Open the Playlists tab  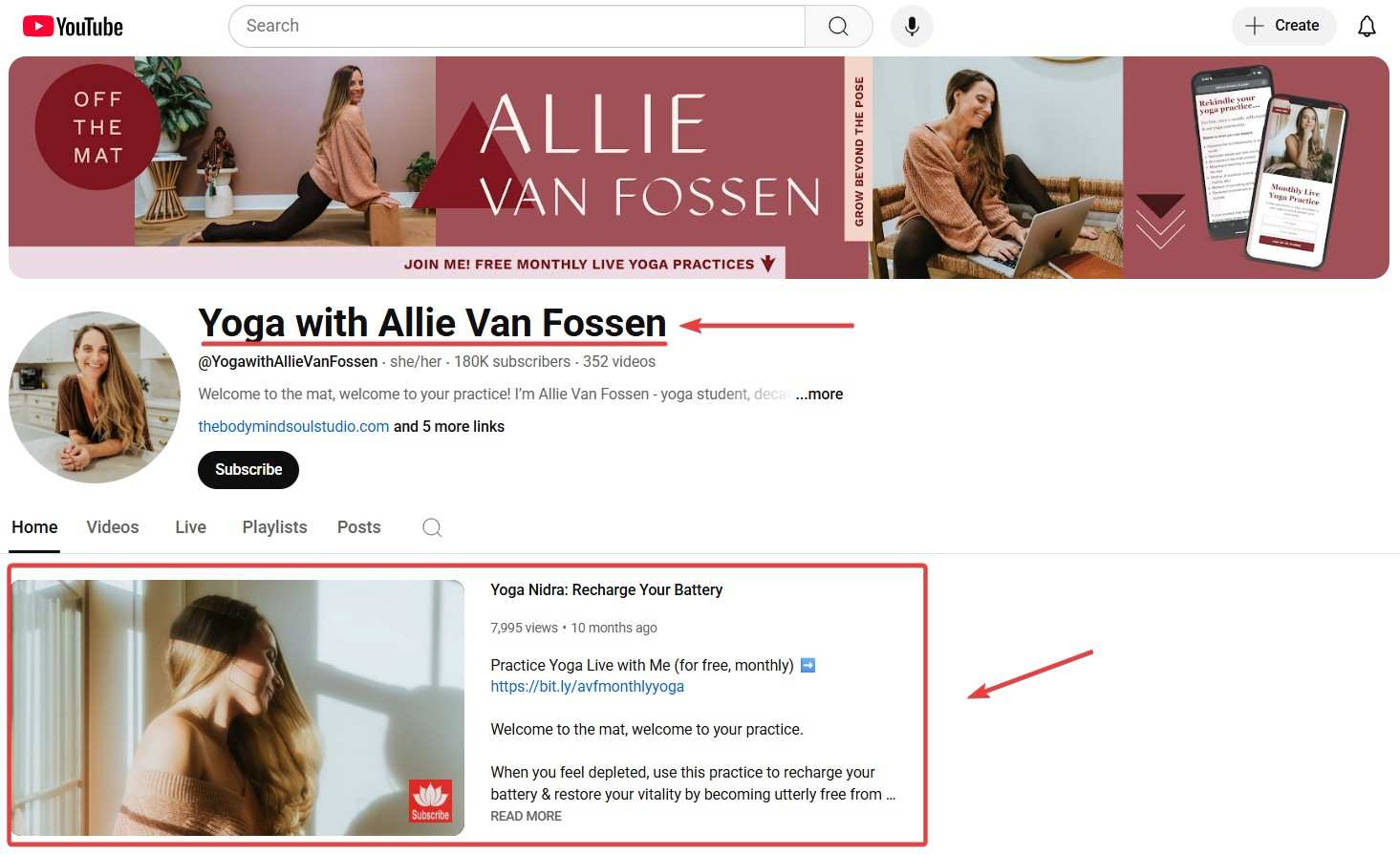pos(275,527)
